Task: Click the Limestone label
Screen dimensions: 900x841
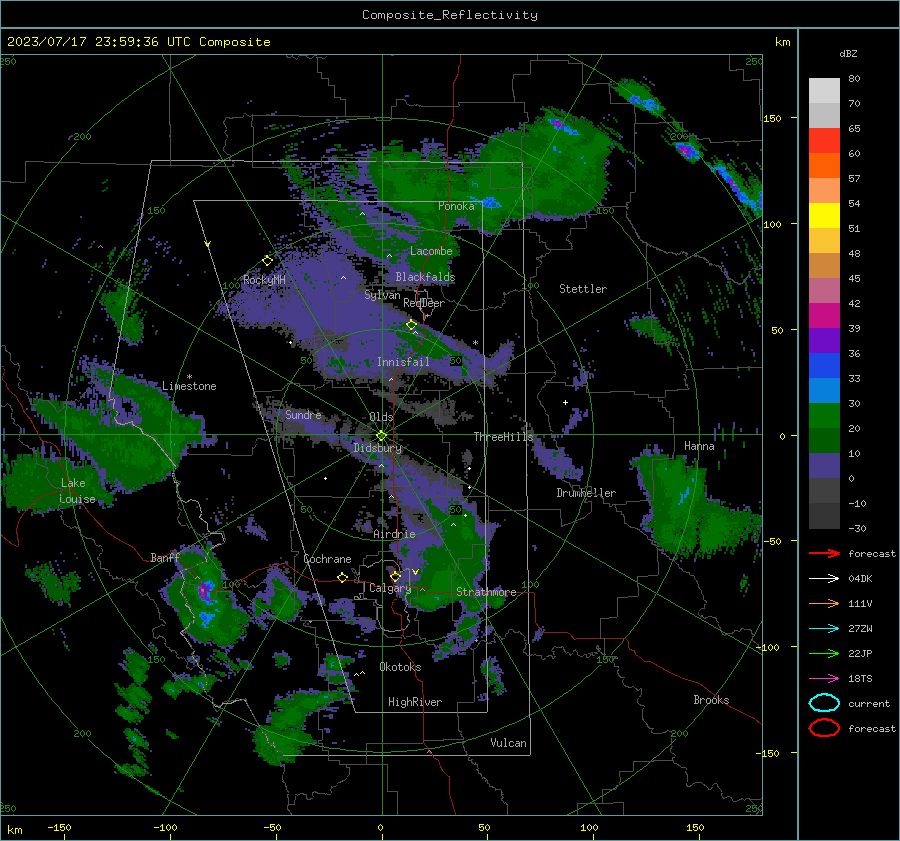Action: [x=189, y=386]
